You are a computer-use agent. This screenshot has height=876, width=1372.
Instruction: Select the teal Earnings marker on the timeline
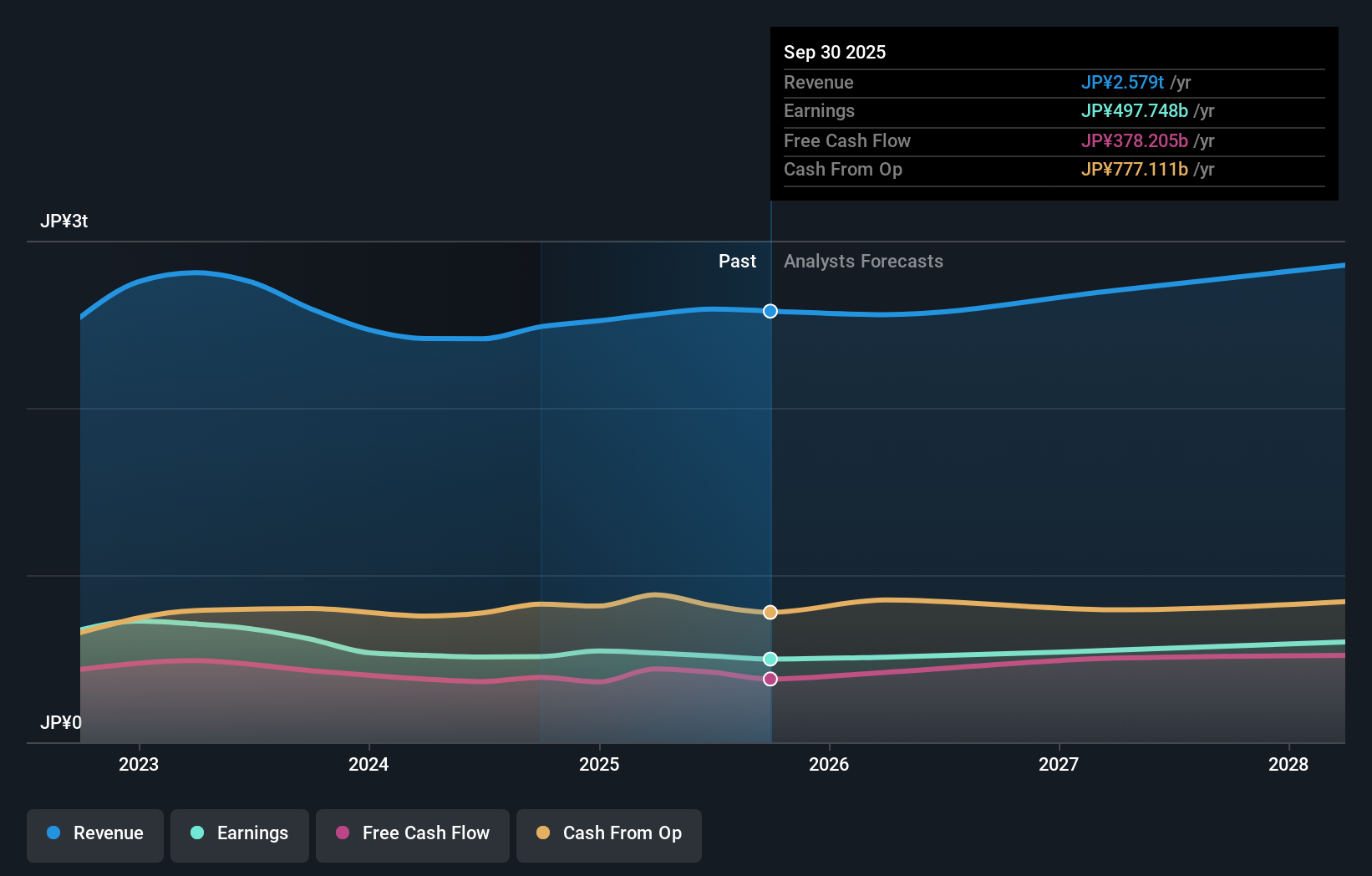(x=770, y=659)
